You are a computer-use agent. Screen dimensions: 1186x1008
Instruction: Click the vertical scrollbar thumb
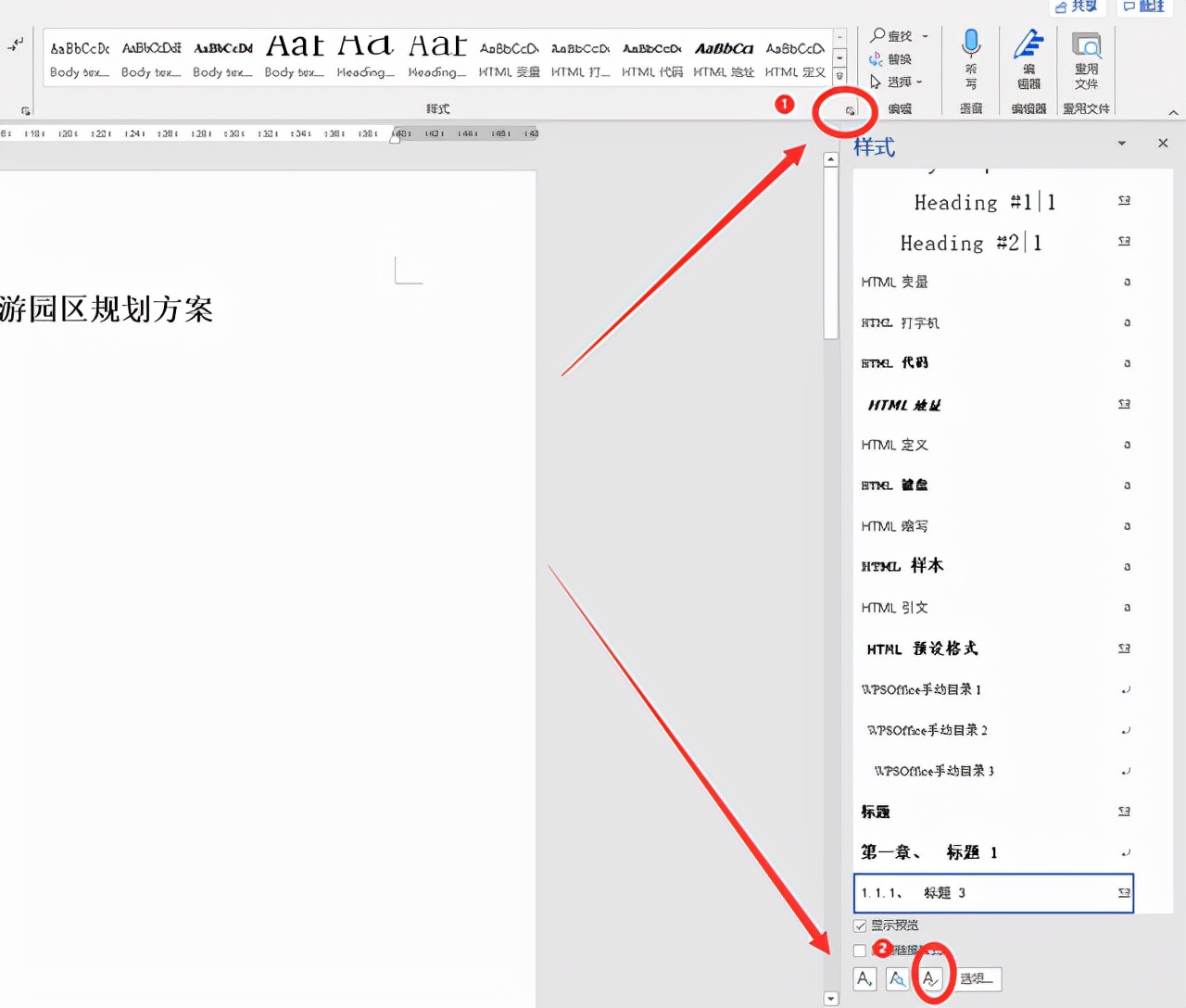pos(831,253)
